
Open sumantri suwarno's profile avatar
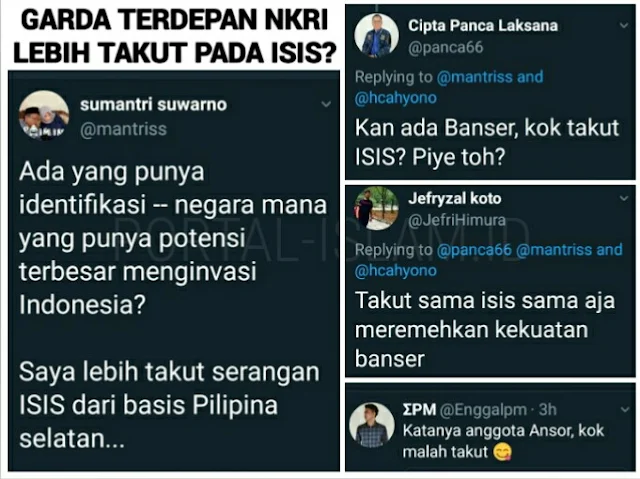44,116
